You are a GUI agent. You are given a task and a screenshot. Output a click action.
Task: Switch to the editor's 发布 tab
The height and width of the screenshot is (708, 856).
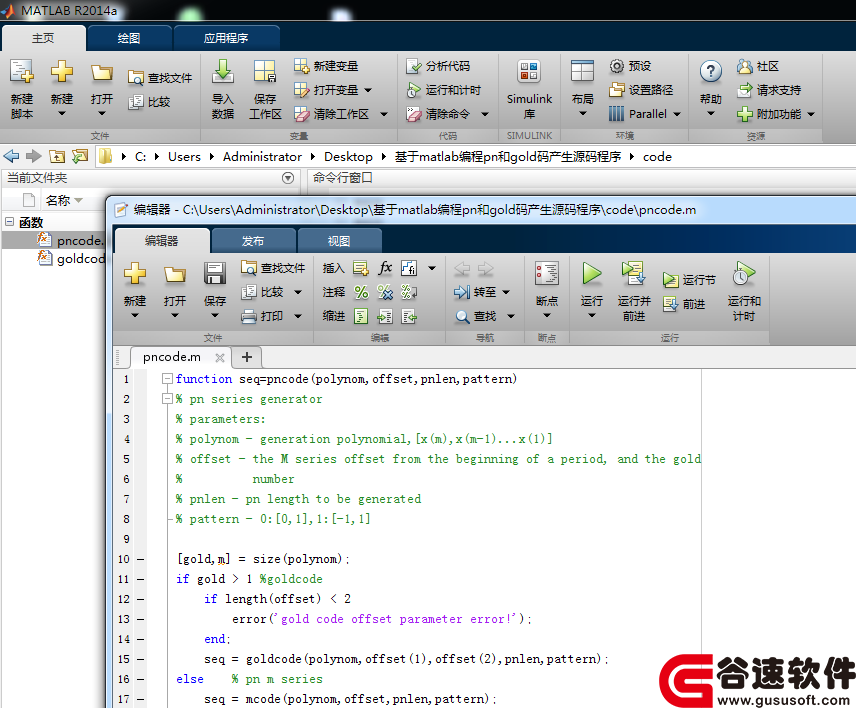[x=253, y=241]
